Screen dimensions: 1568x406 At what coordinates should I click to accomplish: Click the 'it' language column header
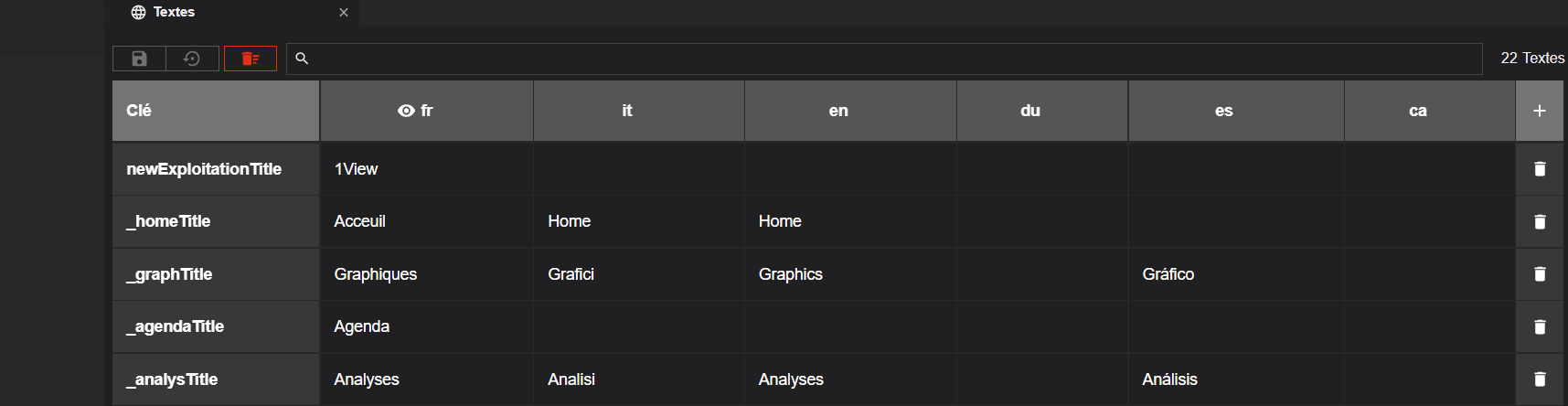(627, 111)
